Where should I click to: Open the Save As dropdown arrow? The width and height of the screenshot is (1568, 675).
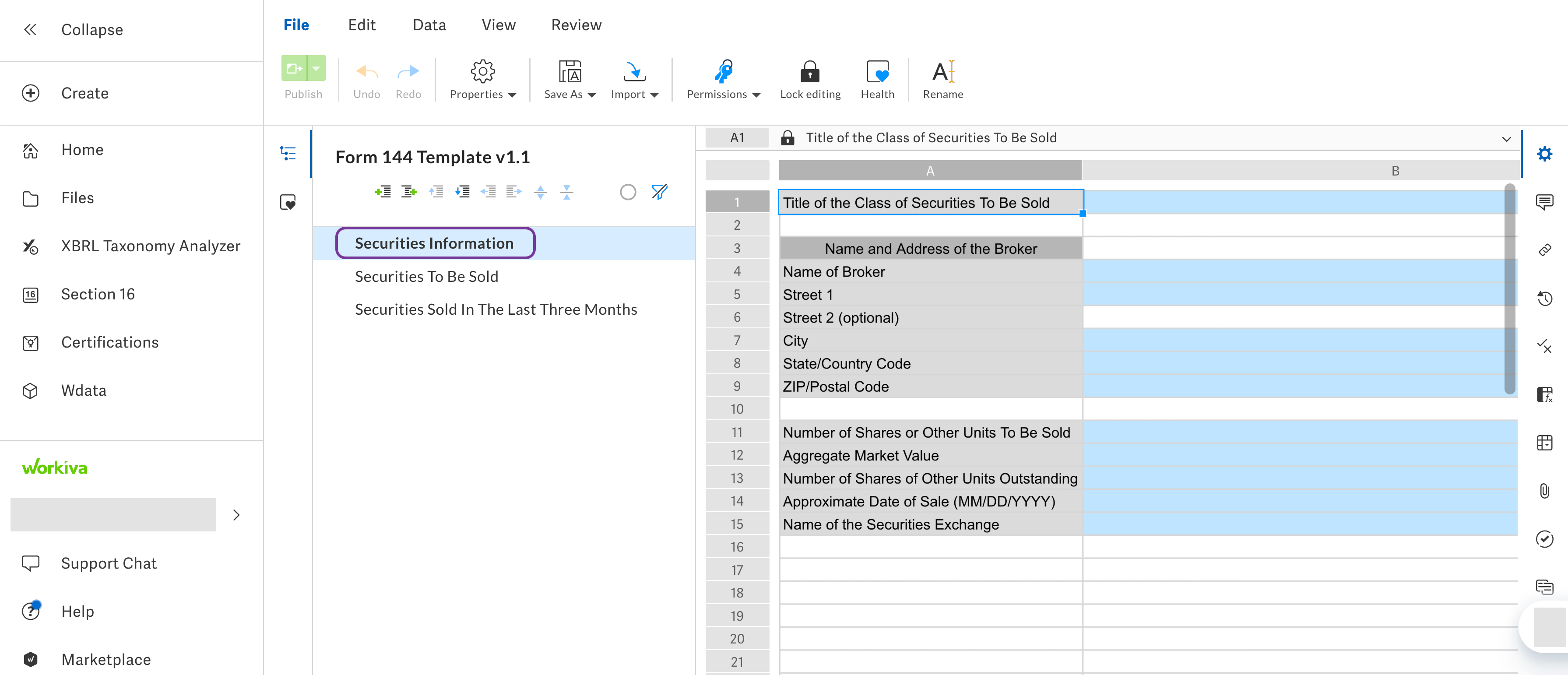click(x=592, y=95)
